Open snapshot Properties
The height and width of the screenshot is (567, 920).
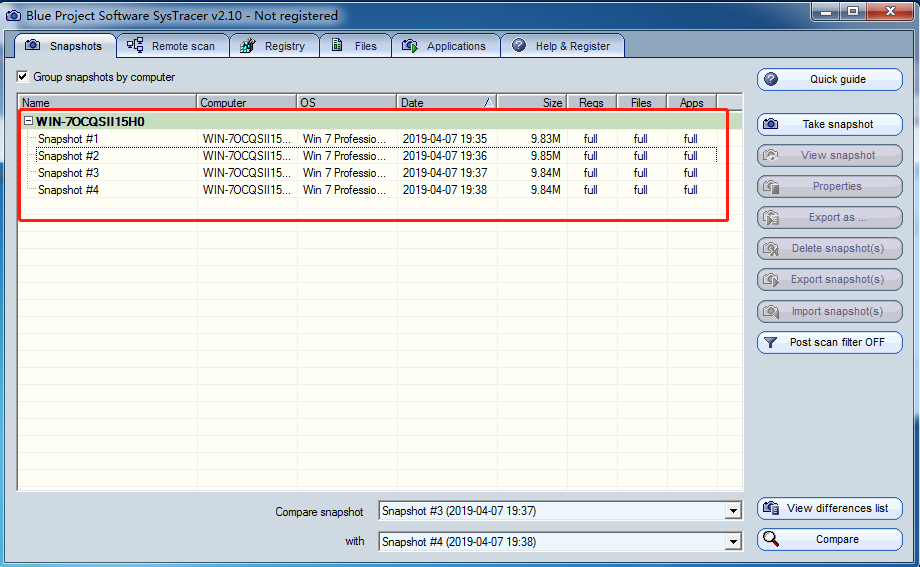[x=830, y=187]
